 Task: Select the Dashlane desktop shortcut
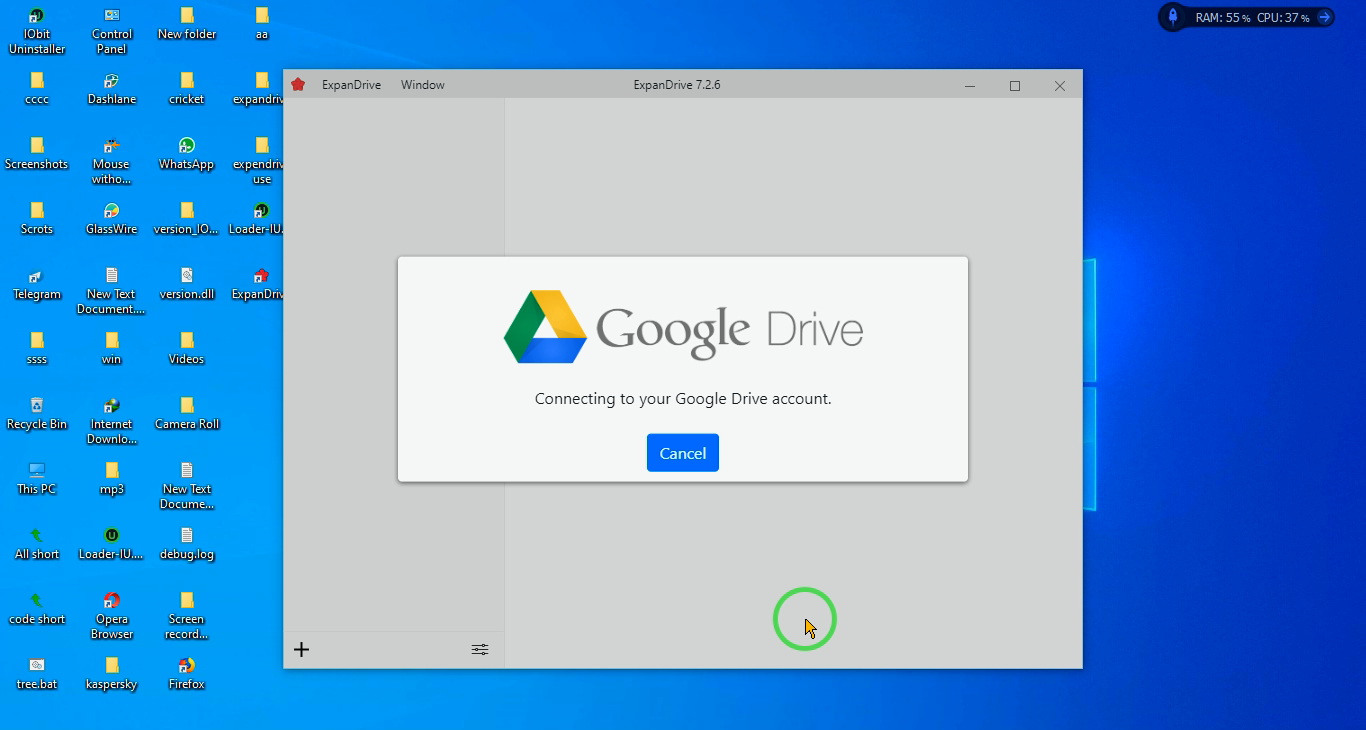pyautogui.click(x=112, y=89)
